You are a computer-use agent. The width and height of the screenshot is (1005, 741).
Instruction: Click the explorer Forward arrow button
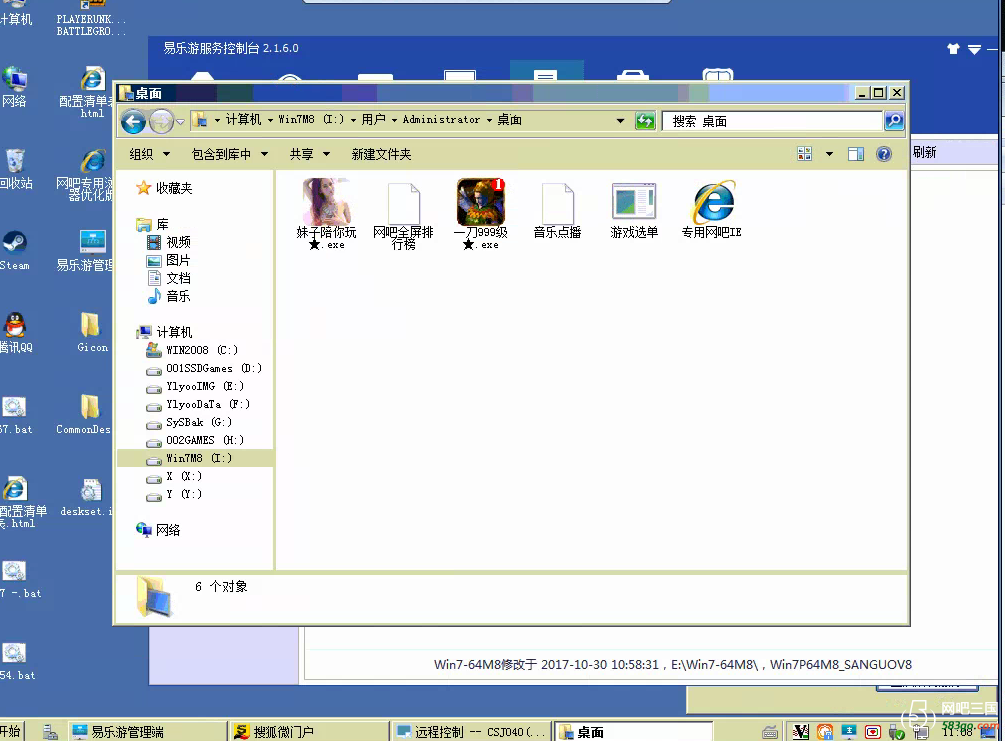[161, 121]
